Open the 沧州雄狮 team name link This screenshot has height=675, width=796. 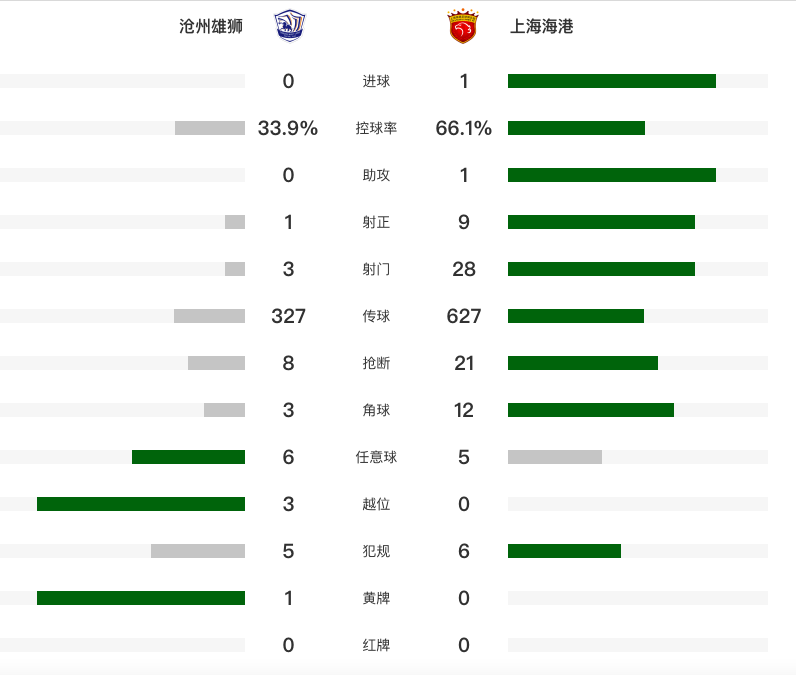[211, 27]
